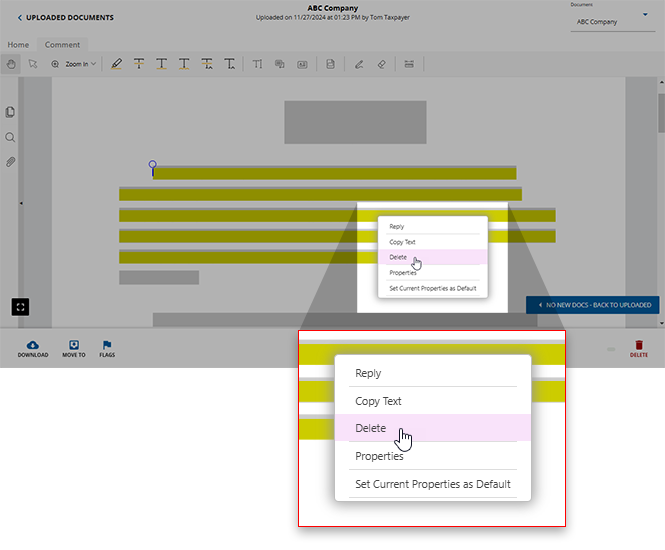Select the Hand pan tool
Screen dimensions: 665x550
pyautogui.click(x=11, y=64)
